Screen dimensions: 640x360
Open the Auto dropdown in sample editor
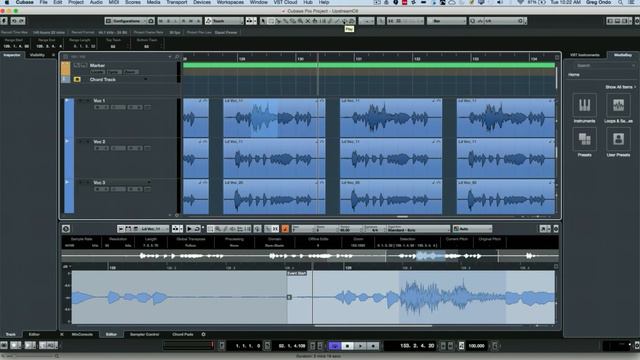coord(472,229)
